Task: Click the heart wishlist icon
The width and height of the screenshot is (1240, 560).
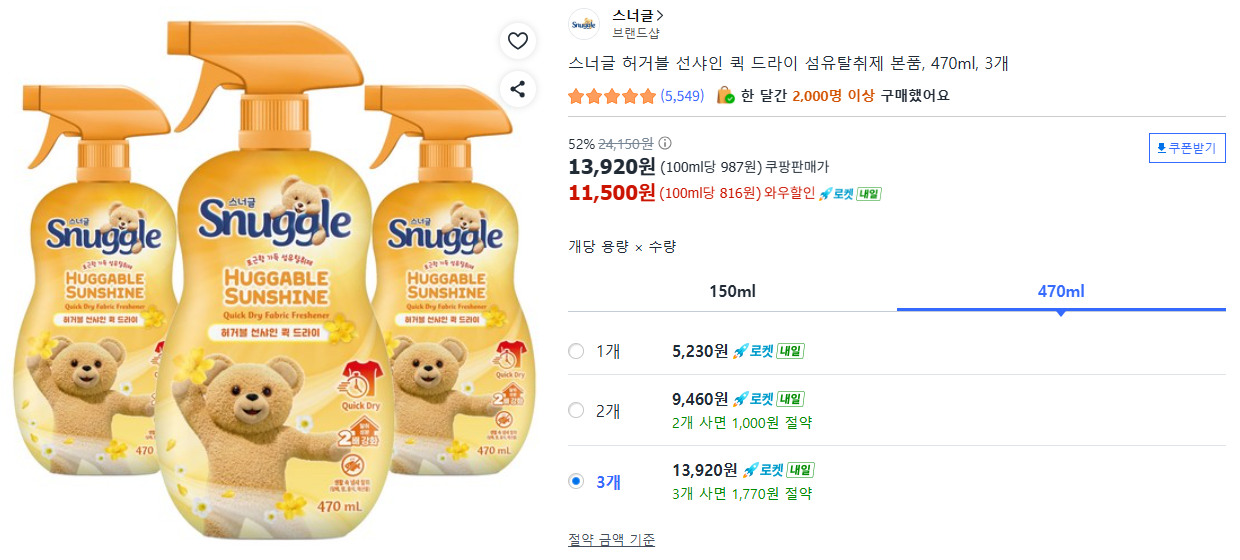Action: [518, 41]
